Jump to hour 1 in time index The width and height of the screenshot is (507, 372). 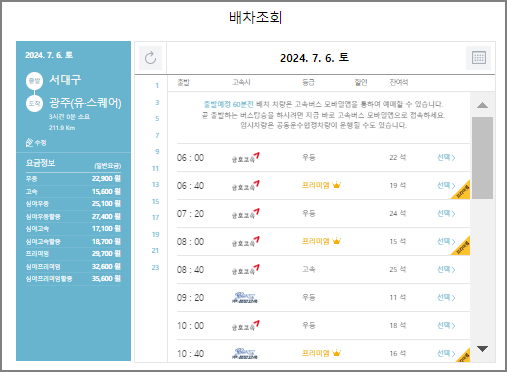click(x=157, y=86)
